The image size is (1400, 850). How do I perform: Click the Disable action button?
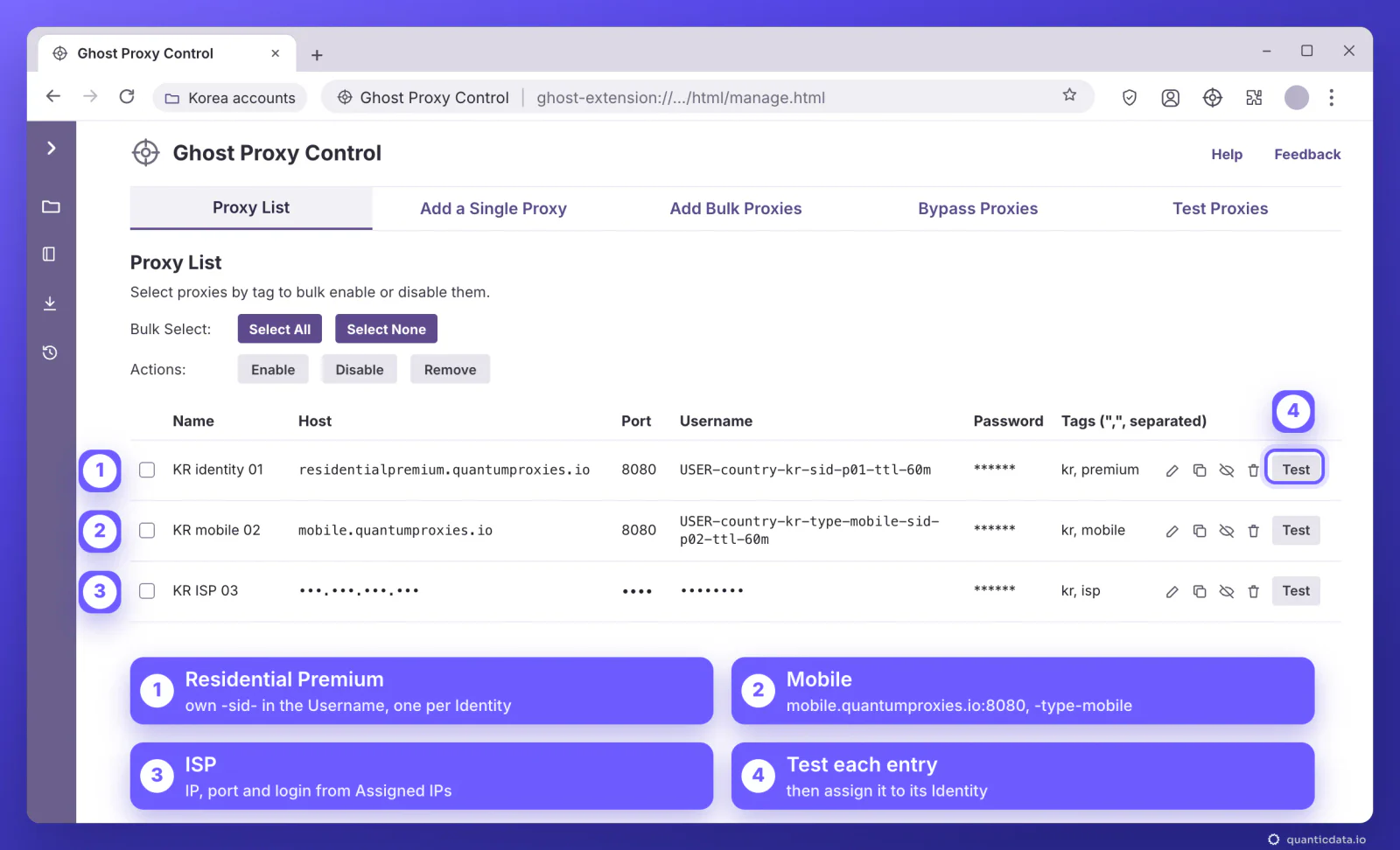(x=360, y=369)
